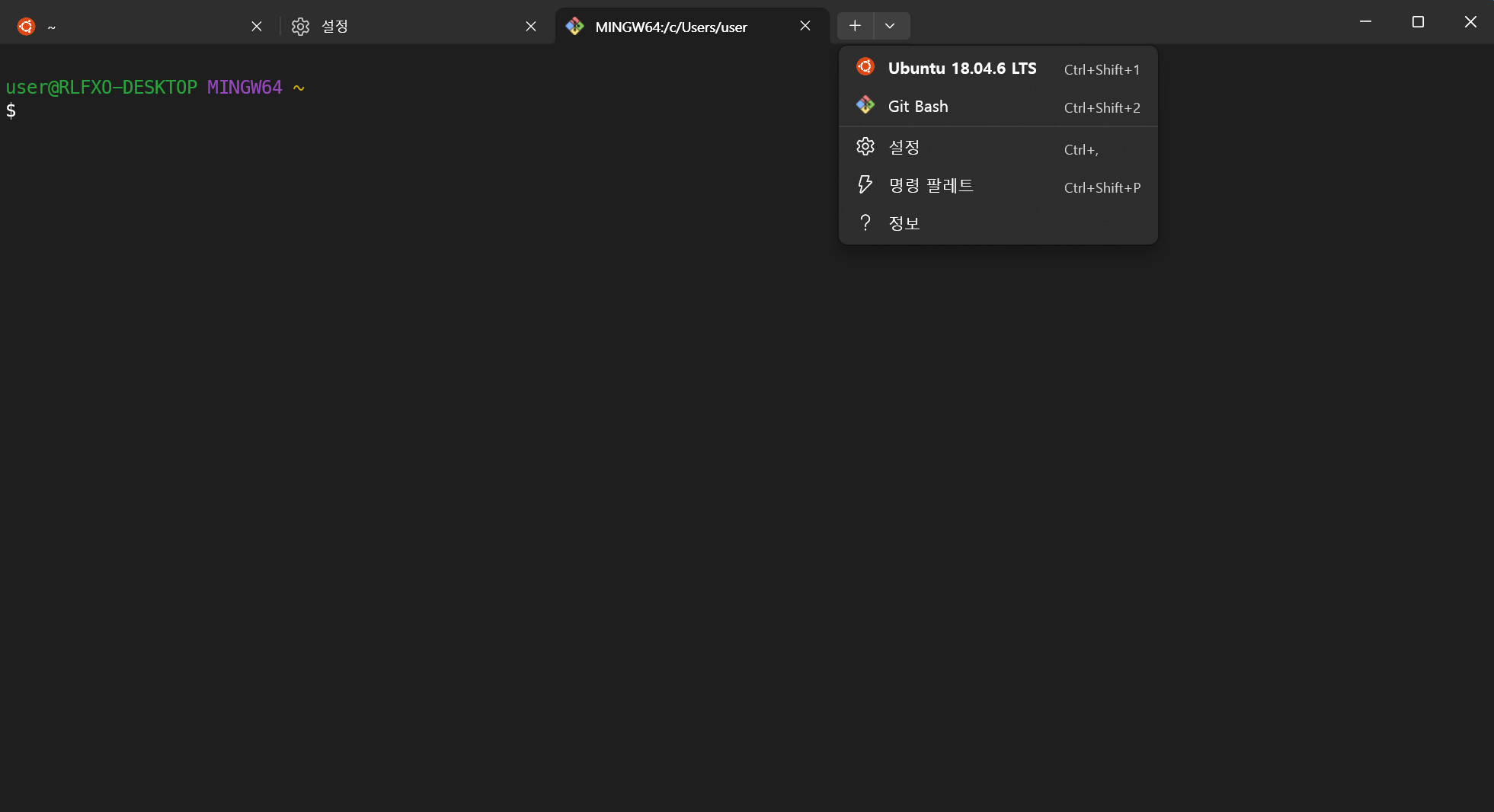Click the Ctrl+Shift+2 shortcut label
Viewport: 1494px width, 812px height.
(1102, 107)
